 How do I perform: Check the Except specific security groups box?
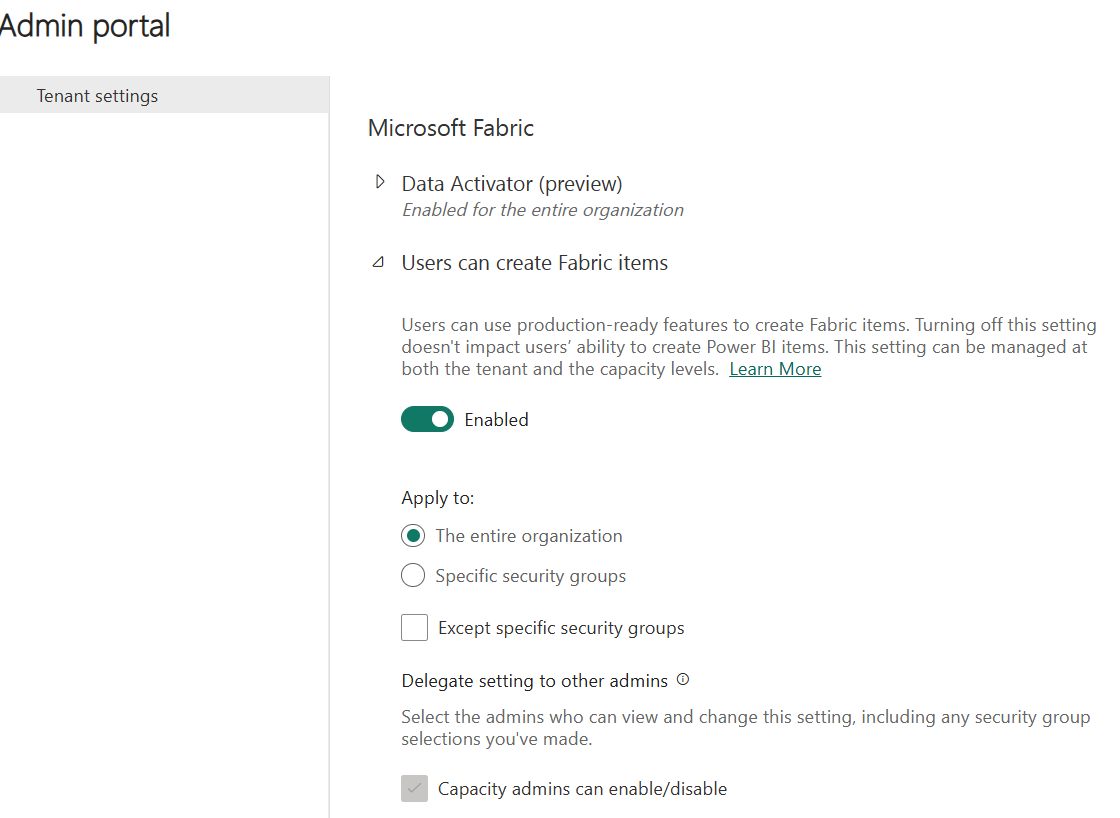coord(414,628)
